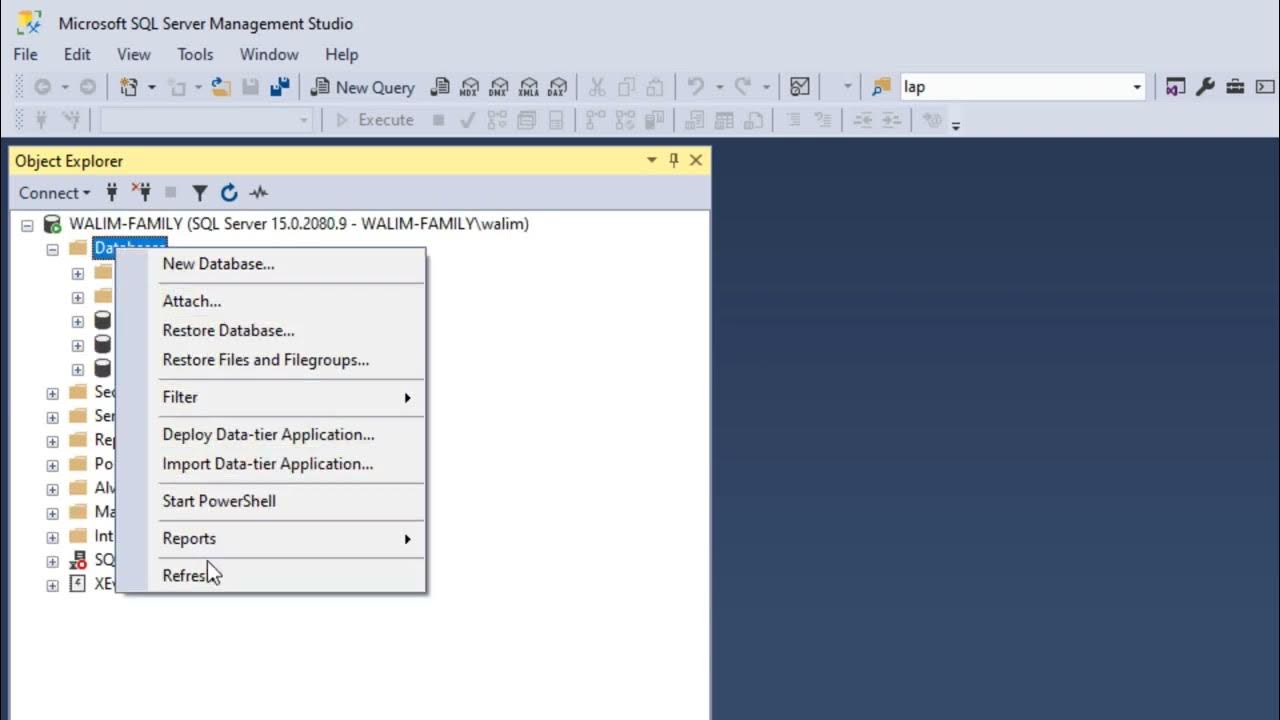Click into the 'lap' find input field

[x=1014, y=87]
